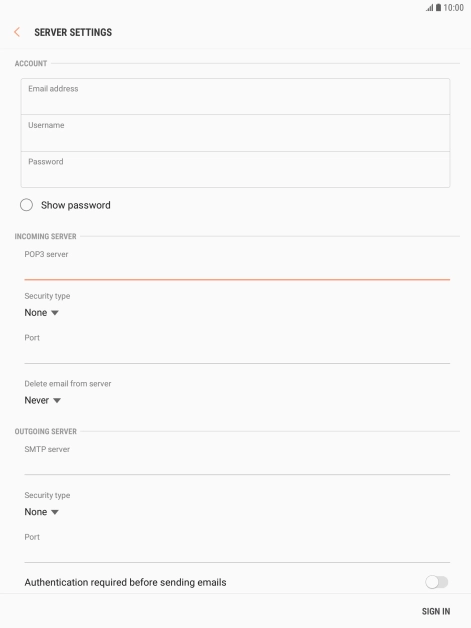Focus the Password field
This screenshot has width=471, height=628.
236,169
